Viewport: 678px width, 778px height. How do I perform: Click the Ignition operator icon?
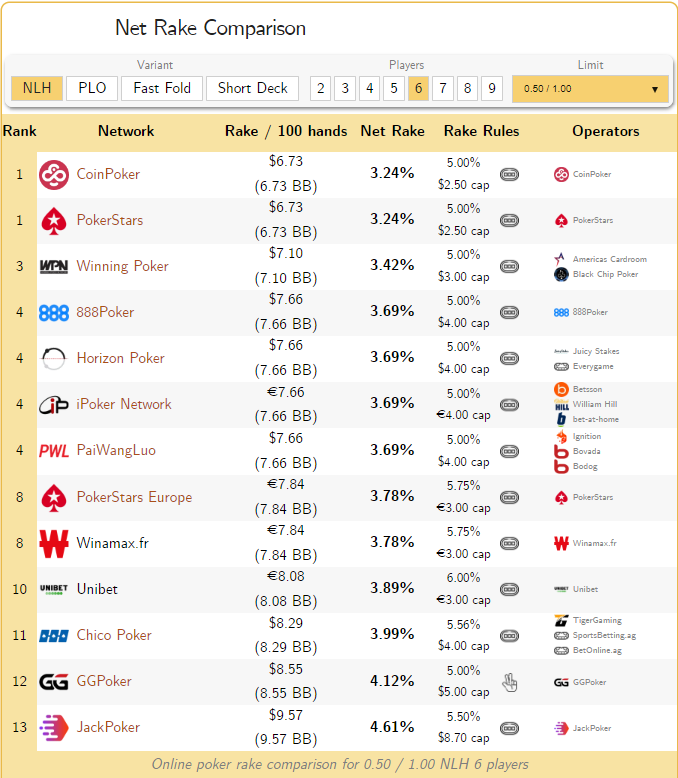point(561,437)
